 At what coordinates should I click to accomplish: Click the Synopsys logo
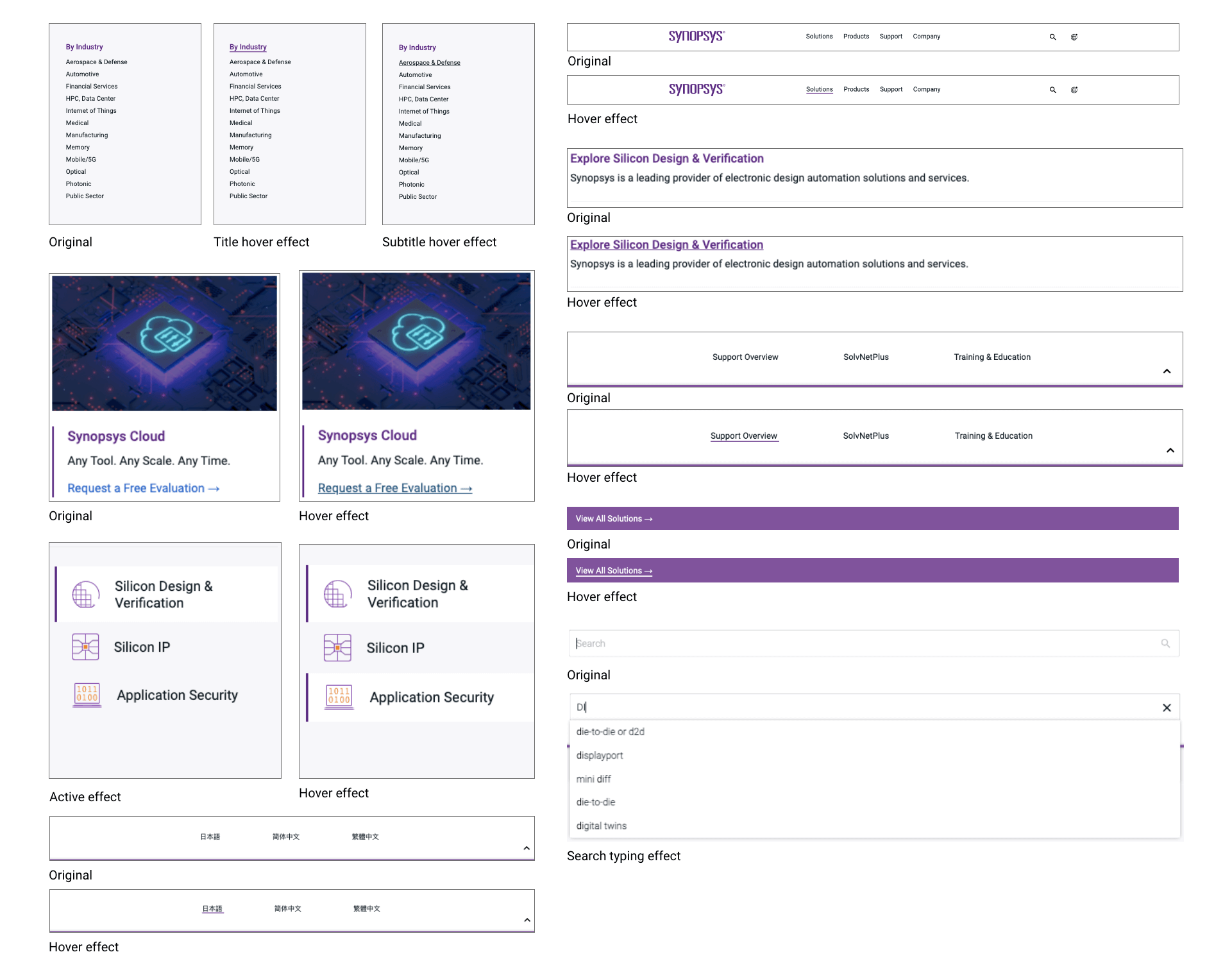click(696, 37)
